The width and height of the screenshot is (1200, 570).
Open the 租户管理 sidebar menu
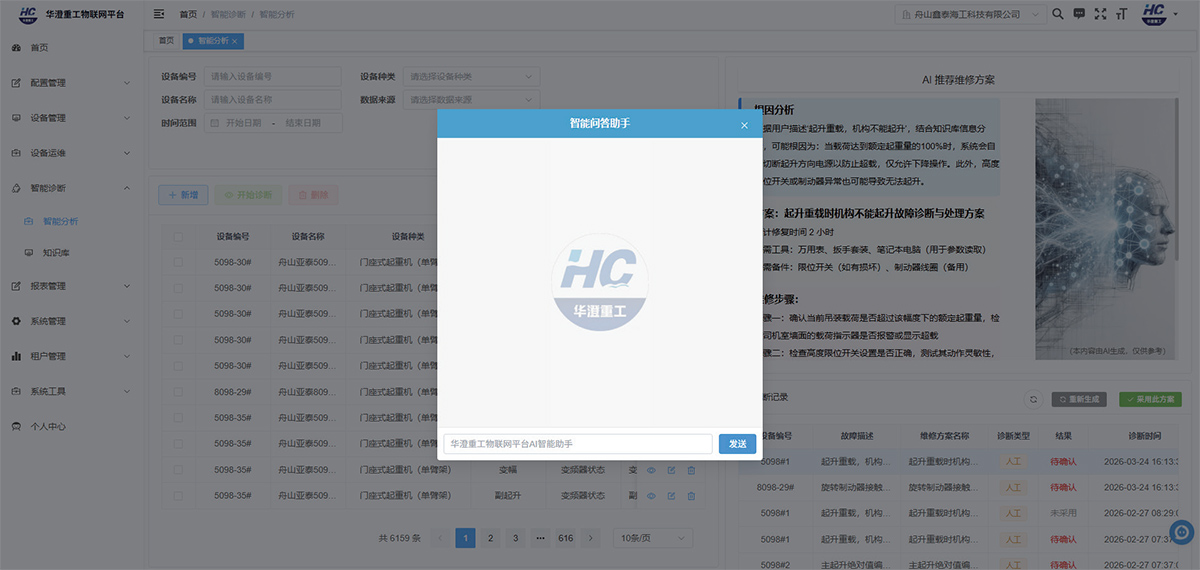click(x=70, y=356)
